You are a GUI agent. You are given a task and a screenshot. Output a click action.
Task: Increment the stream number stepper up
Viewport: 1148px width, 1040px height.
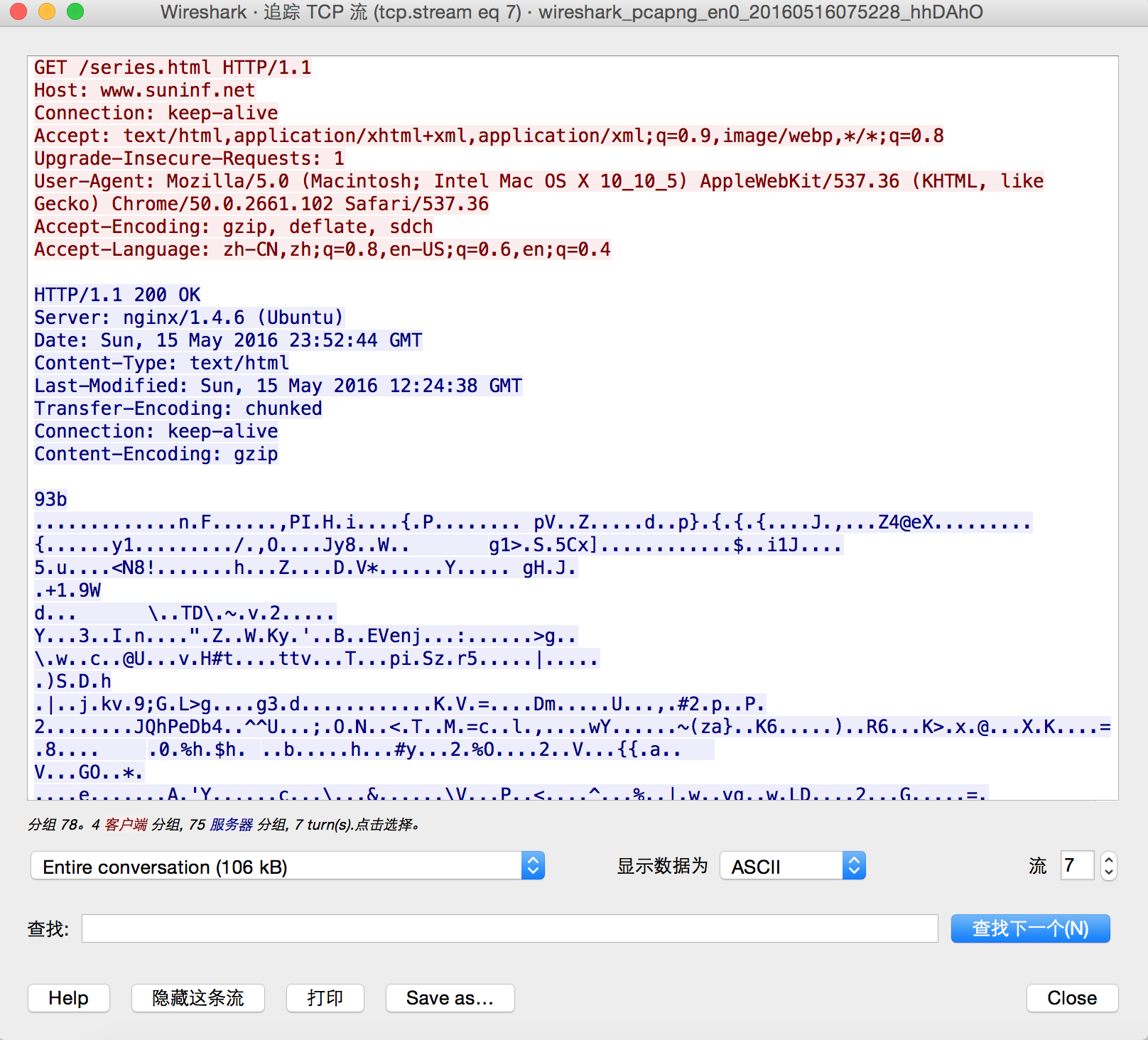click(1109, 860)
